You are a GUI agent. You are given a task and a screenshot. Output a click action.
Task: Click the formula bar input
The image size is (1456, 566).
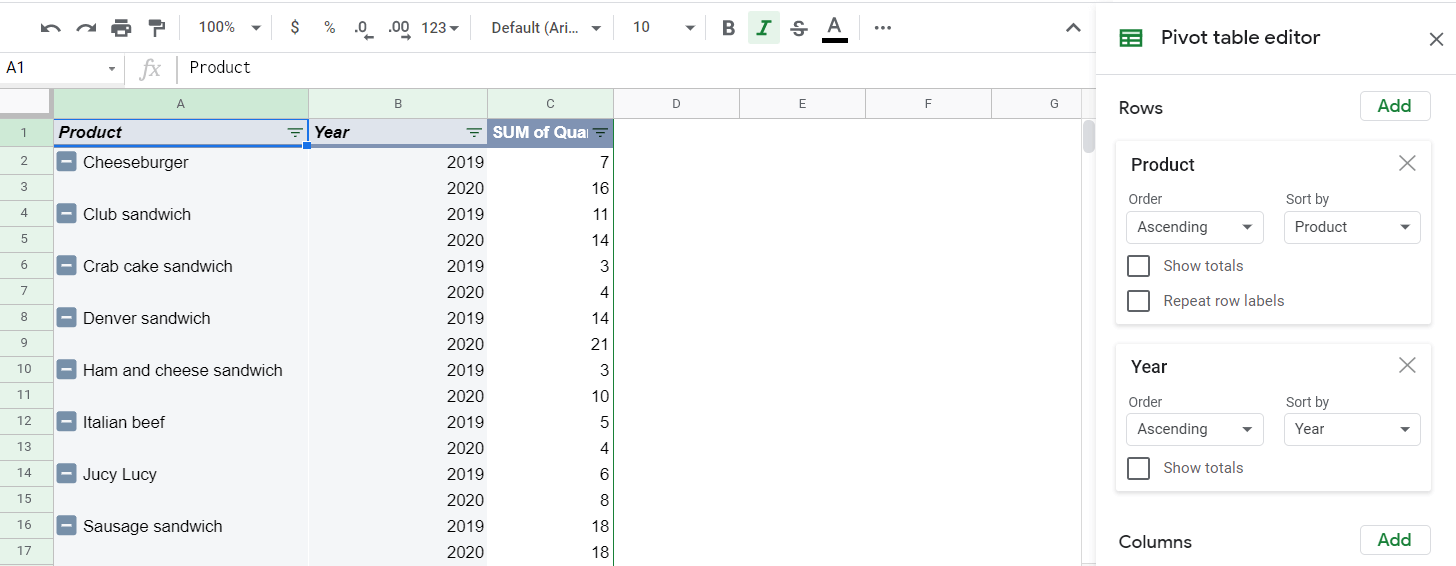click(636, 68)
